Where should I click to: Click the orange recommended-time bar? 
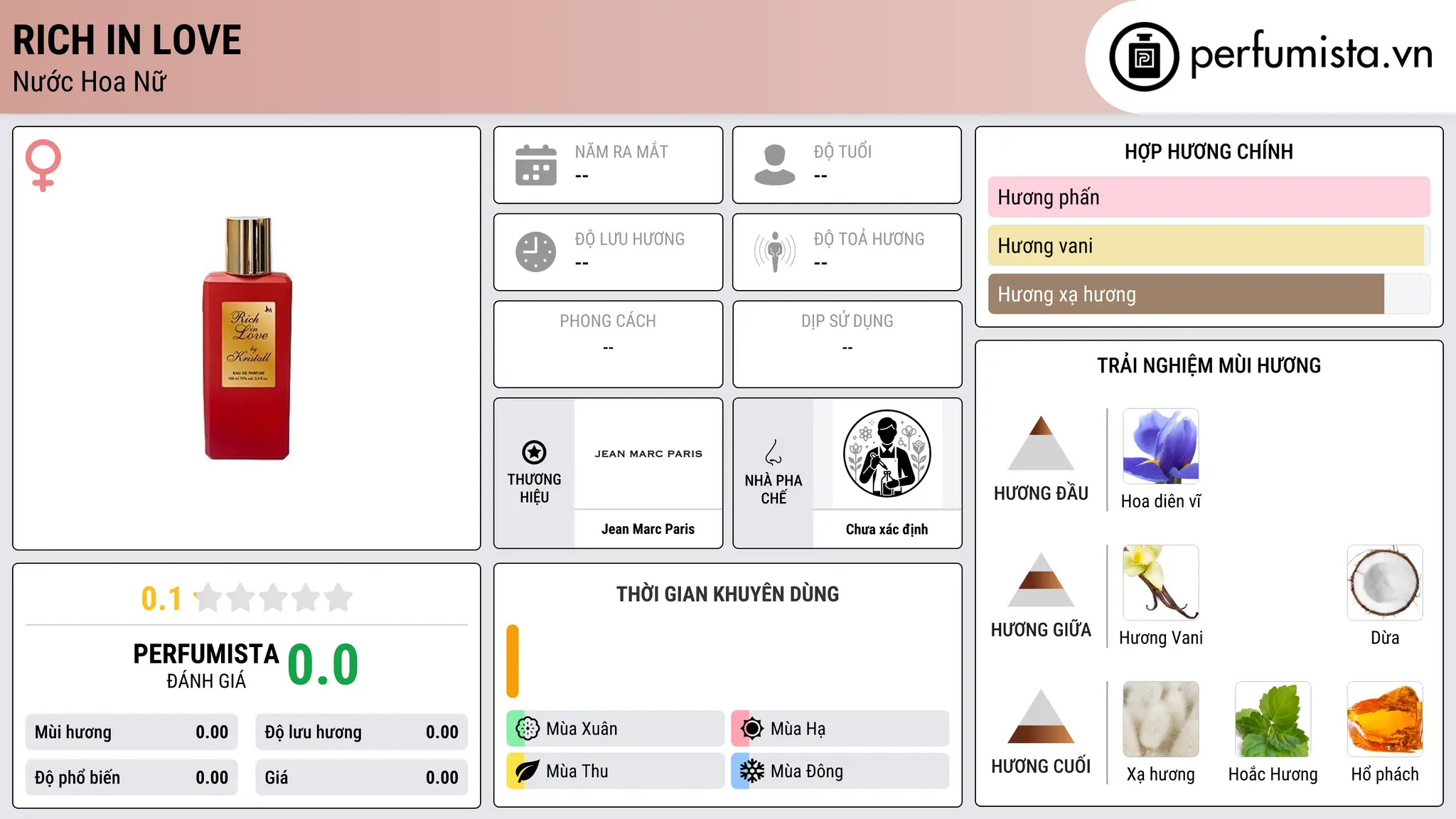click(x=513, y=661)
